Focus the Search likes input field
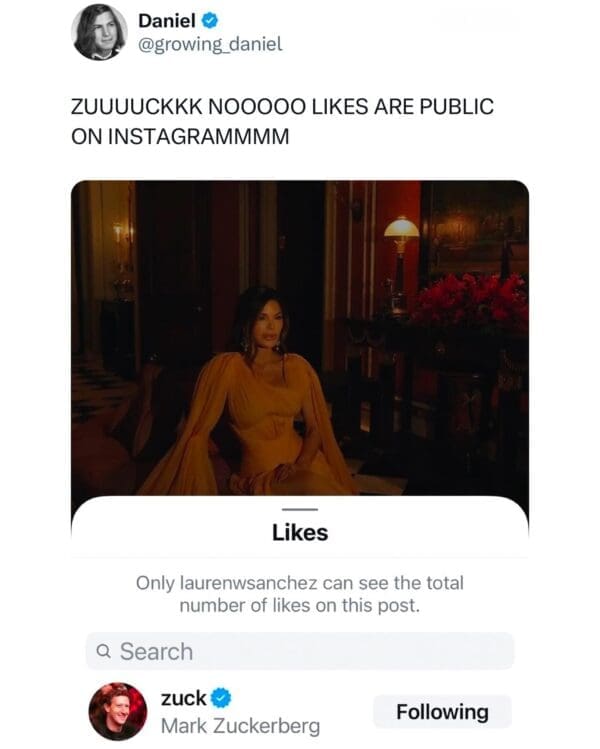 point(300,651)
